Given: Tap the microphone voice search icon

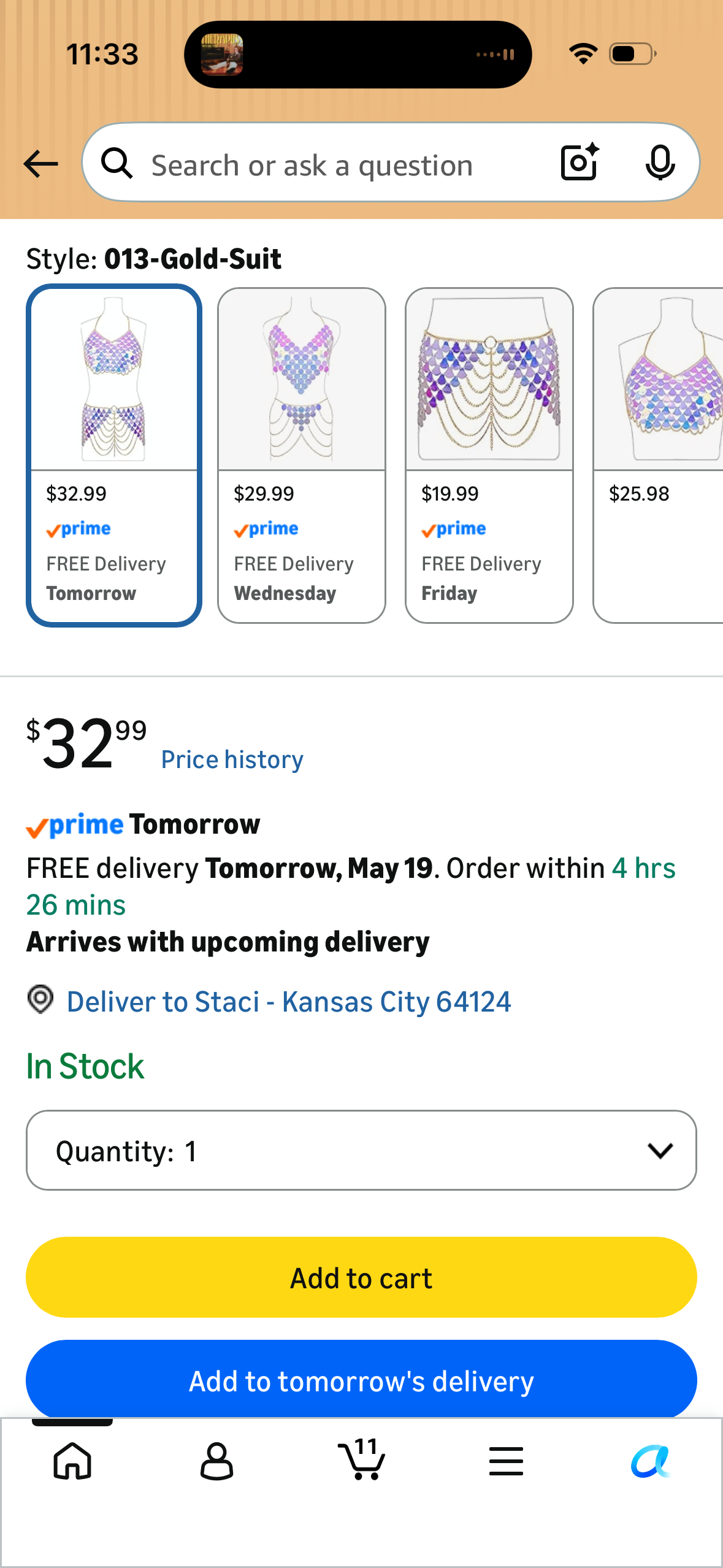Looking at the screenshot, I should point(660,163).
